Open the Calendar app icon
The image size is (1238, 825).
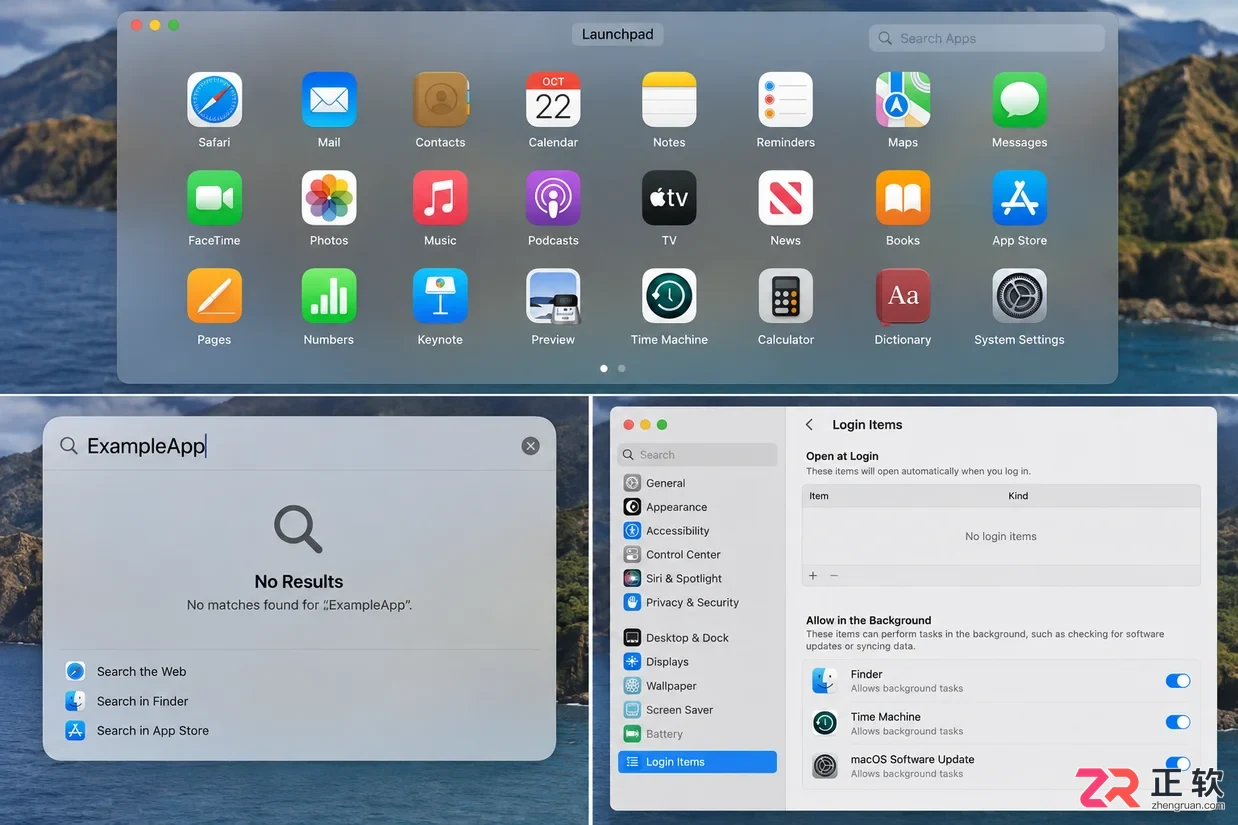(x=553, y=99)
